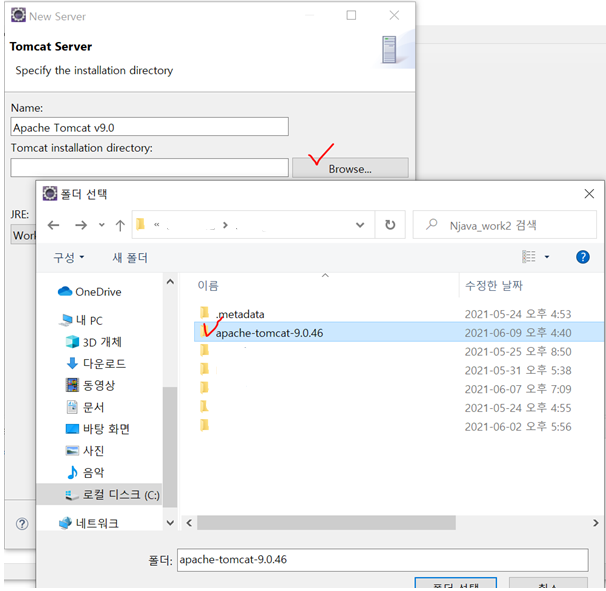606x591 pixels.
Task: Open 다운로드 folder
Action: coord(96,364)
